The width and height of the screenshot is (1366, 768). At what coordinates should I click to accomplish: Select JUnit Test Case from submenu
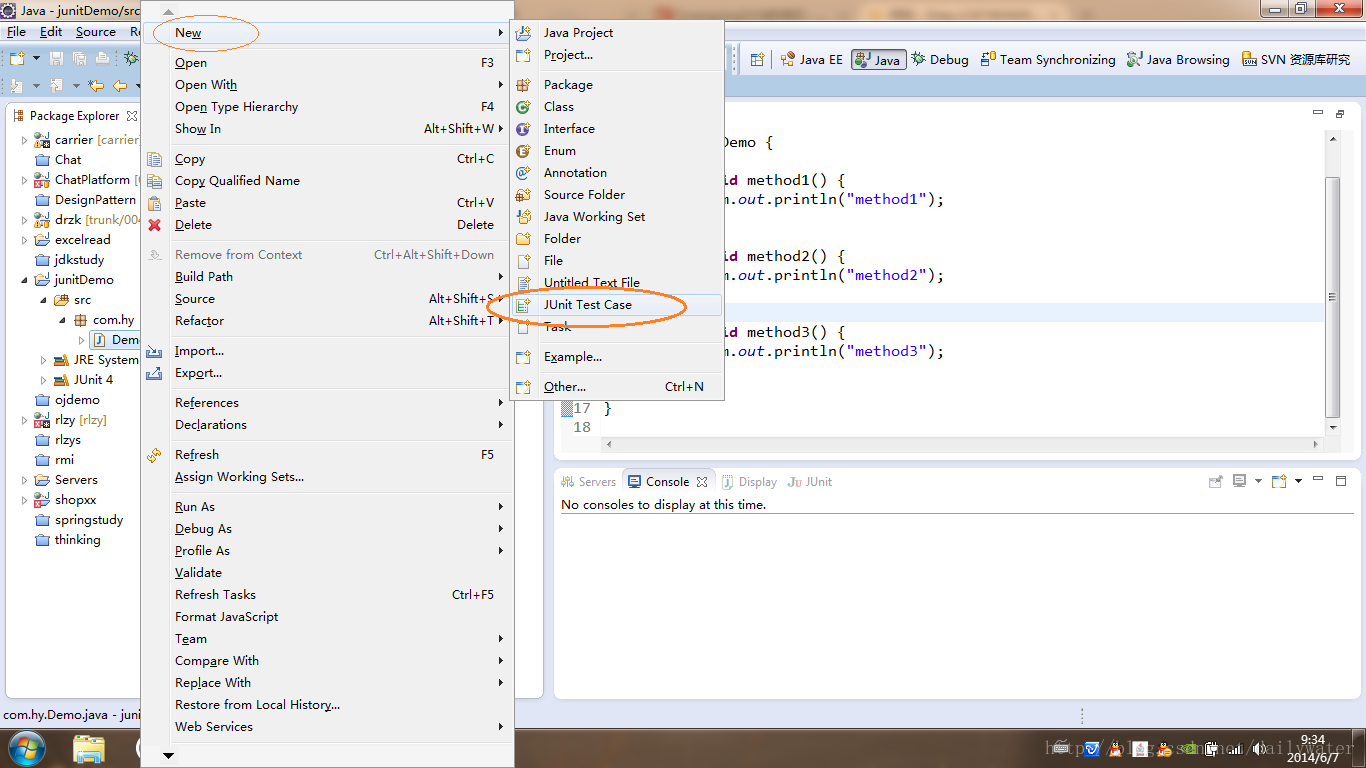tap(616, 305)
